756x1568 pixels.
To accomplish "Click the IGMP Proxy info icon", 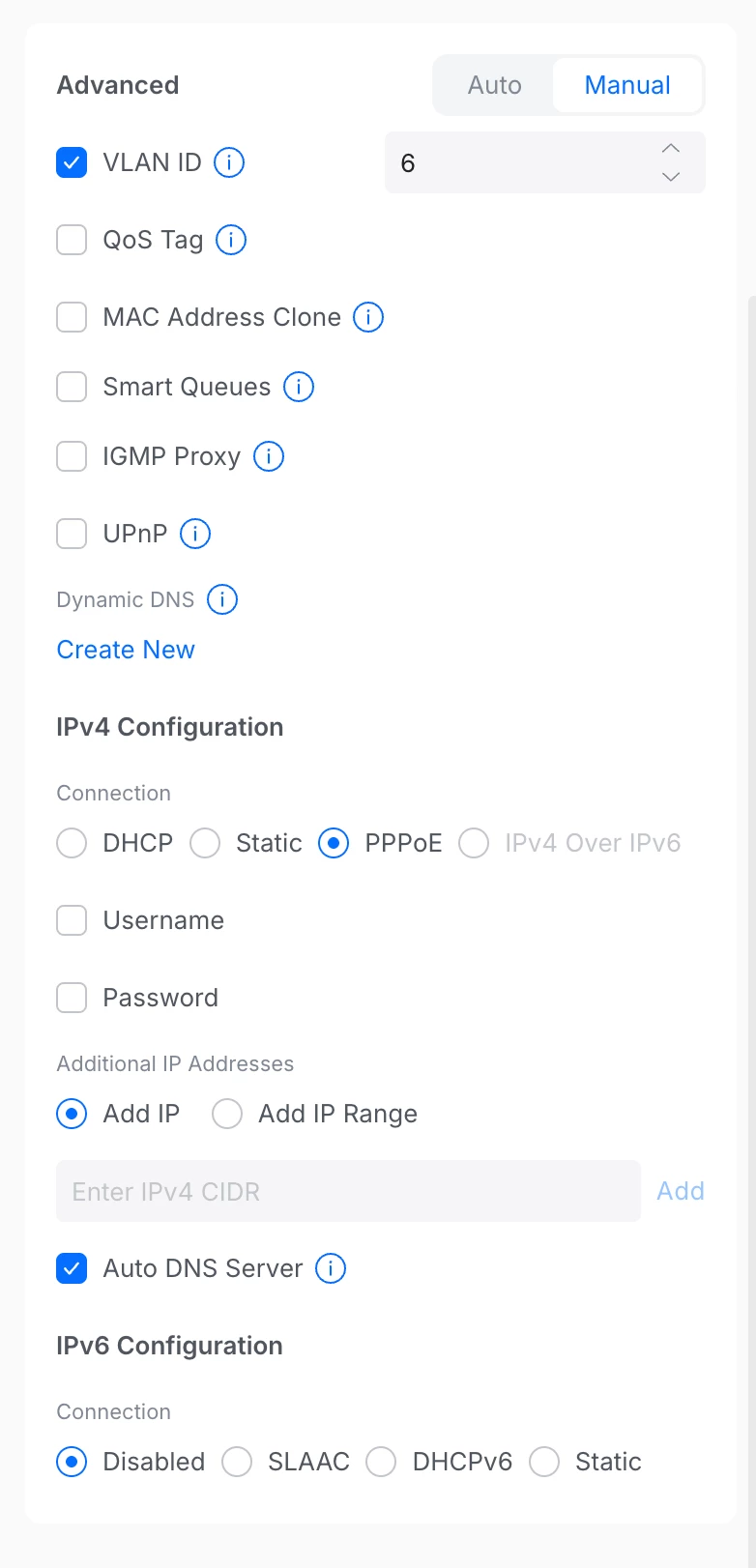I will click(269, 456).
